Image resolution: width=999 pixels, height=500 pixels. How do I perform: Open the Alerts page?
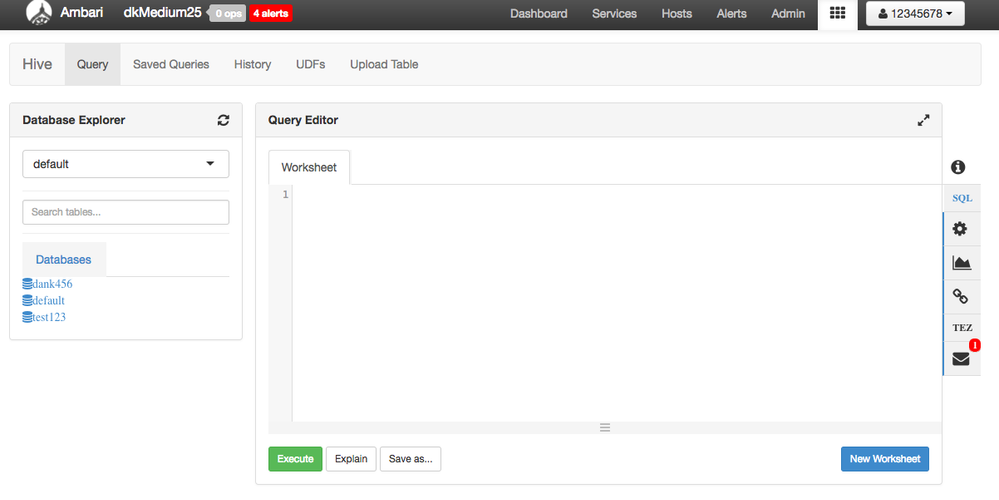pos(731,13)
